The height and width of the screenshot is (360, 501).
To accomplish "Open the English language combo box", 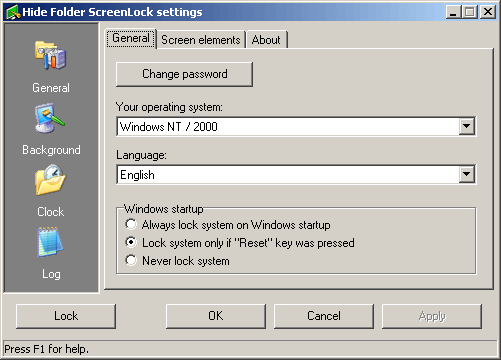I will point(296,174).
